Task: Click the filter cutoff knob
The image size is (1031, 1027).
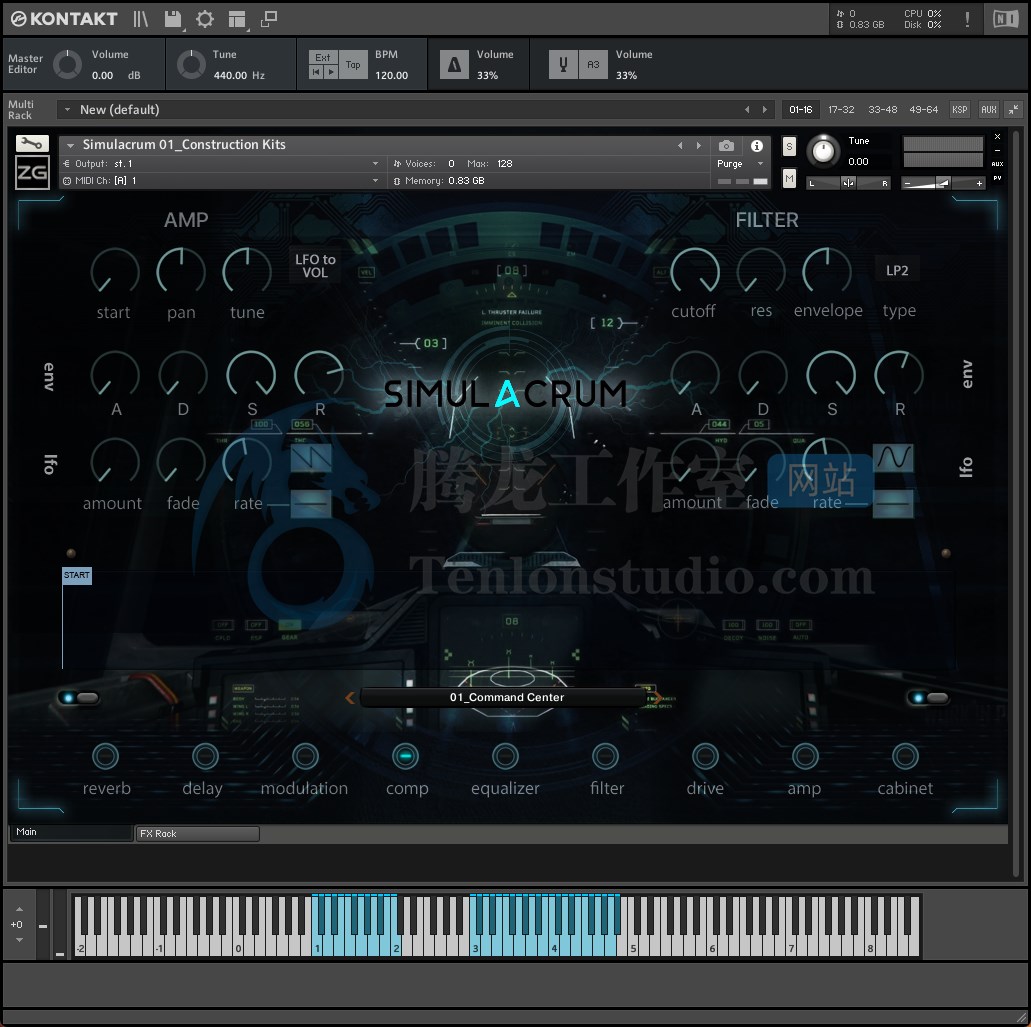Action: pos(694,270)
